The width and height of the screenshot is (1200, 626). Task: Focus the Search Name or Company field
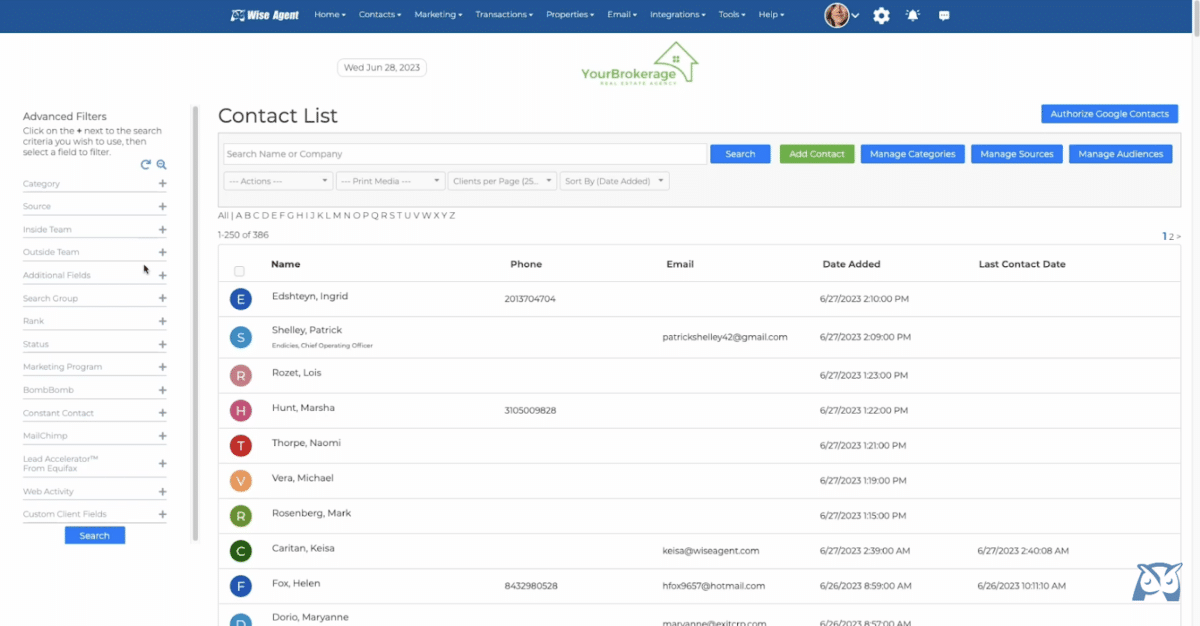465,154
